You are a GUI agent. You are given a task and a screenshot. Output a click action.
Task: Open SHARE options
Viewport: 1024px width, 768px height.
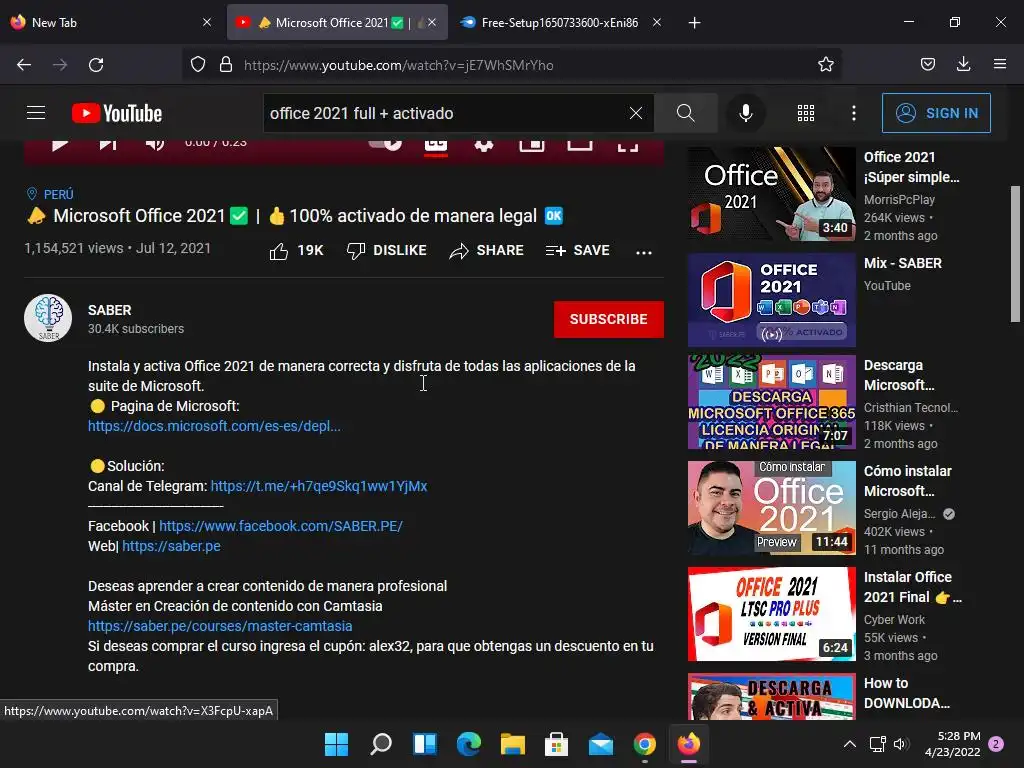(x=487, y=251)
